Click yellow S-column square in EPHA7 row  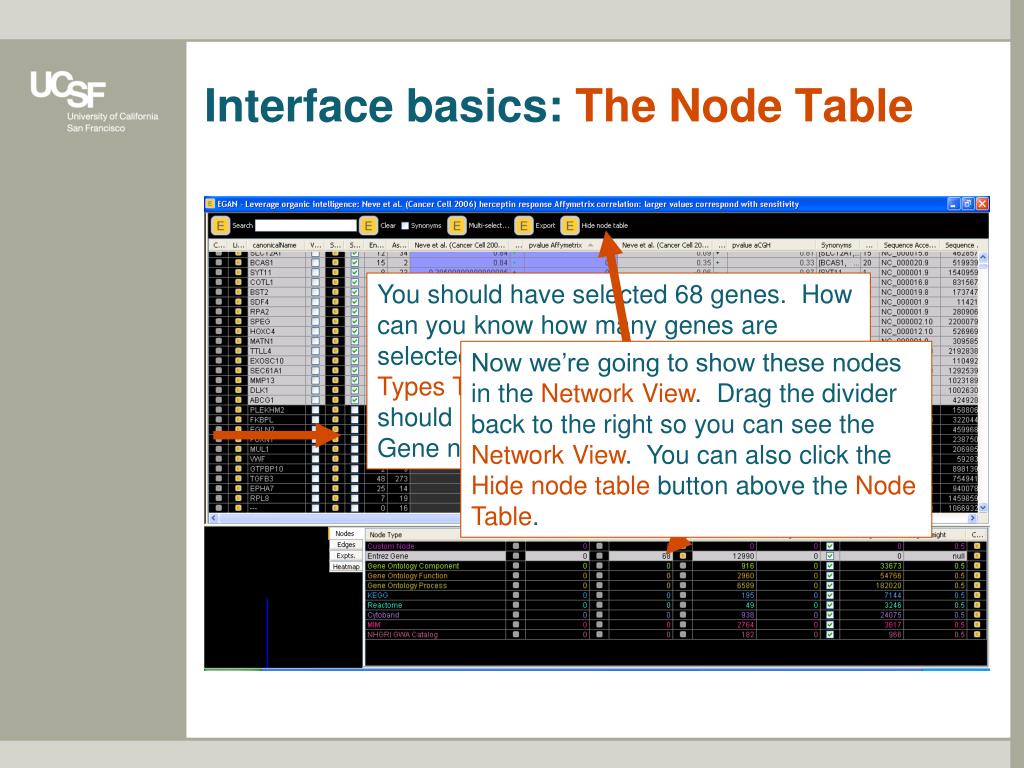[x=336, y=488]
